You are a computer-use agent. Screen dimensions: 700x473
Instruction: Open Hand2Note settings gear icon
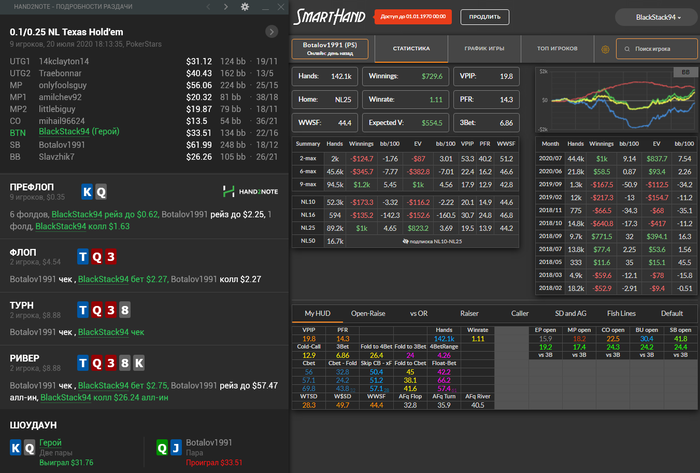tap(245, 7)
